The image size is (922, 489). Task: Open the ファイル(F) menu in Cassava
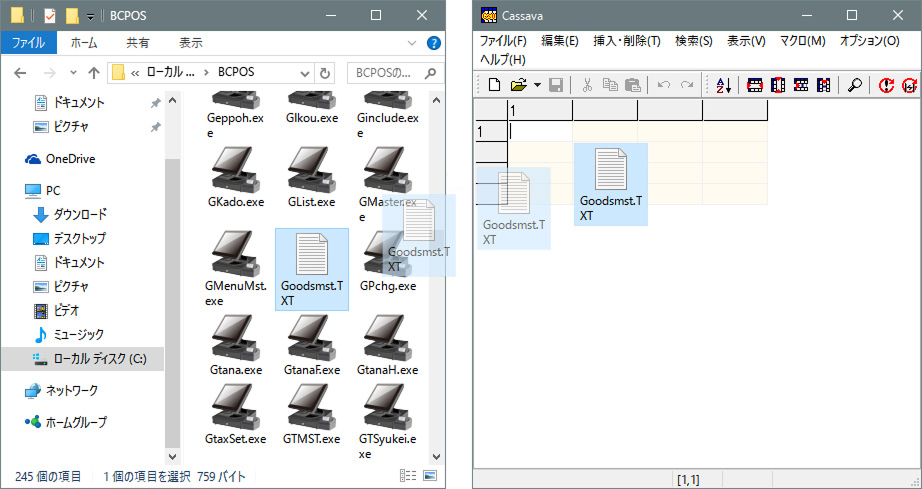pos(503,41)
